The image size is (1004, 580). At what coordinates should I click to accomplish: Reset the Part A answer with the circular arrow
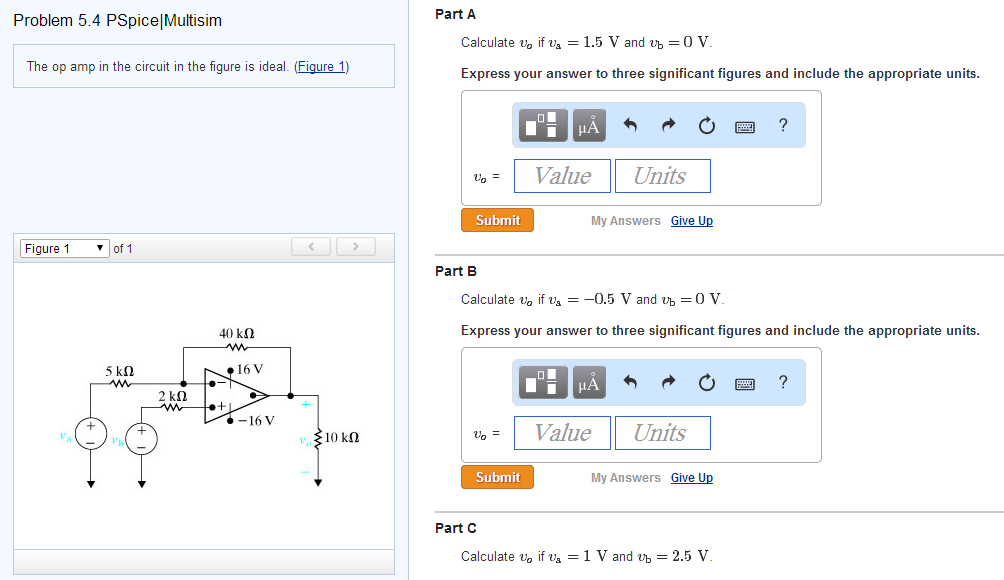click(x=705, y=124)
